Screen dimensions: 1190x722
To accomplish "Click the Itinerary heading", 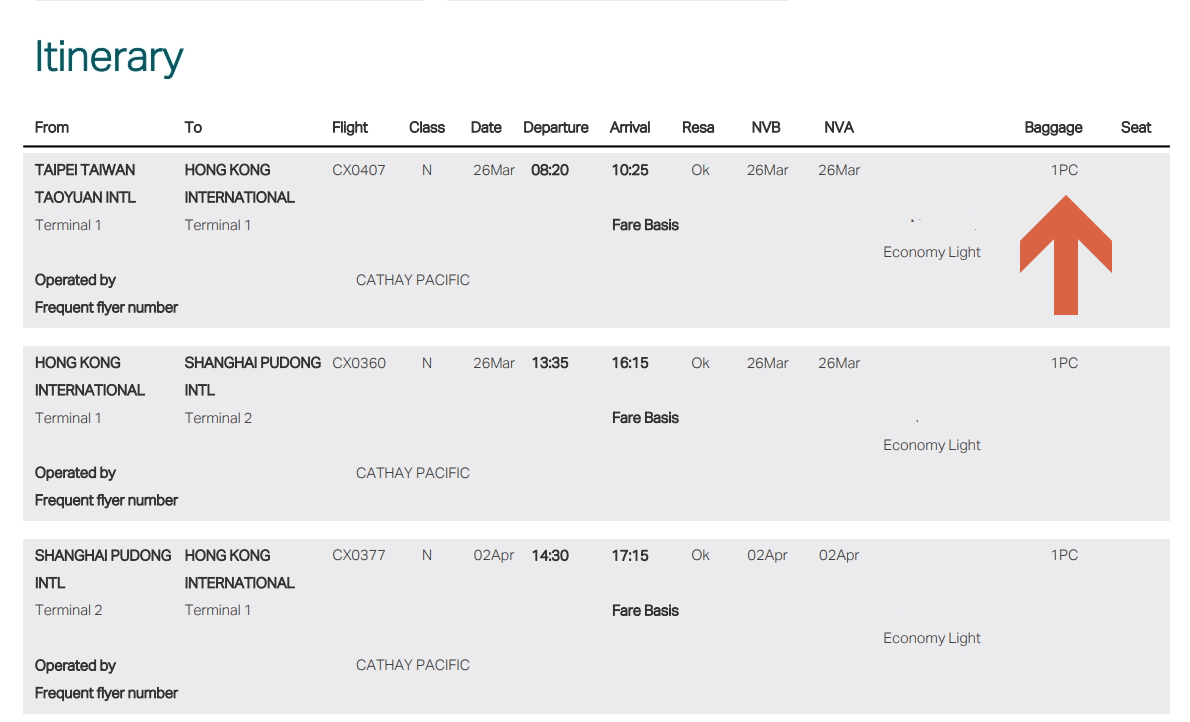I will point(109,57).
